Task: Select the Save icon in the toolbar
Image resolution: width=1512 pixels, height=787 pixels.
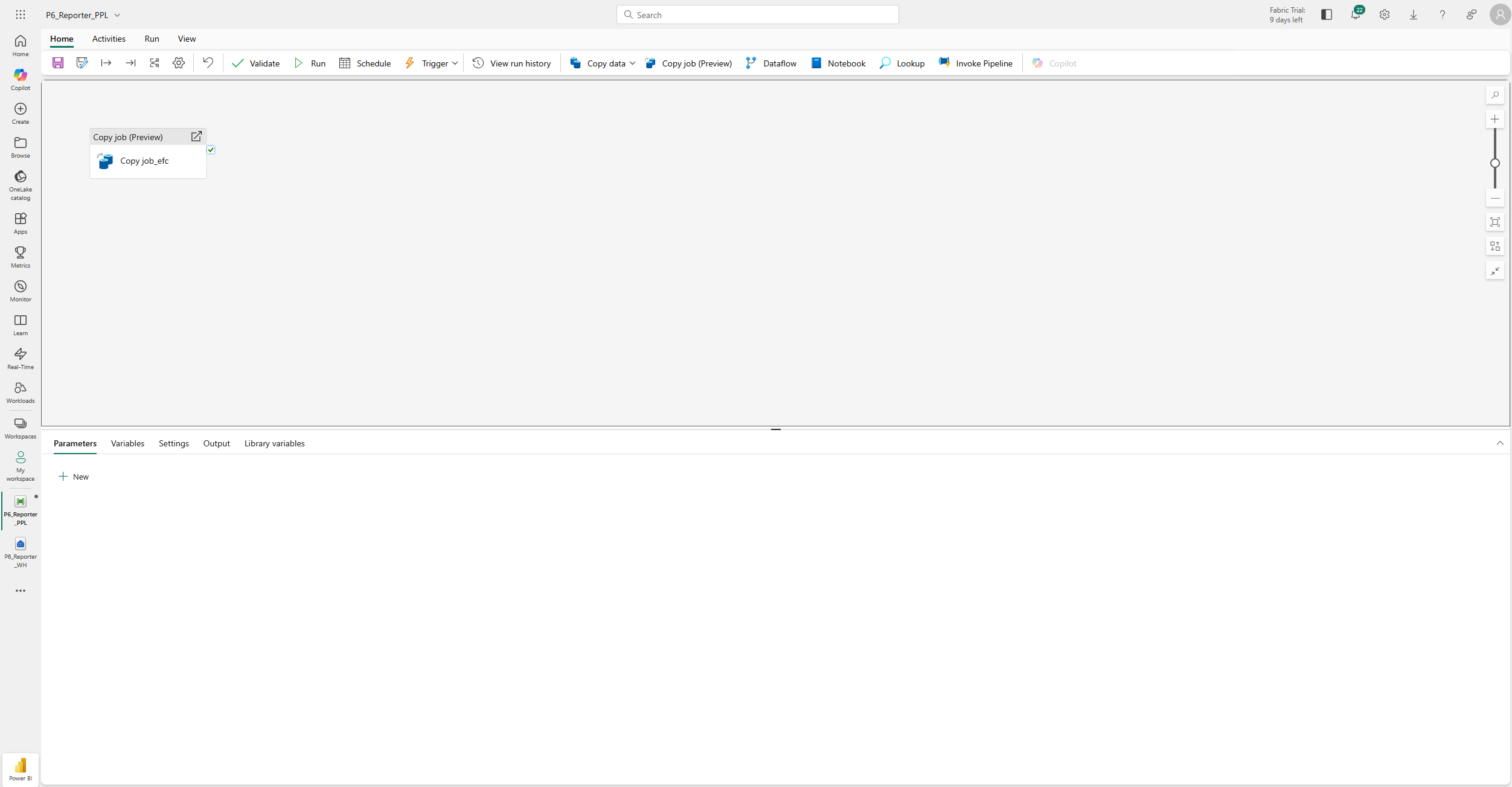Action: [58, 63]
